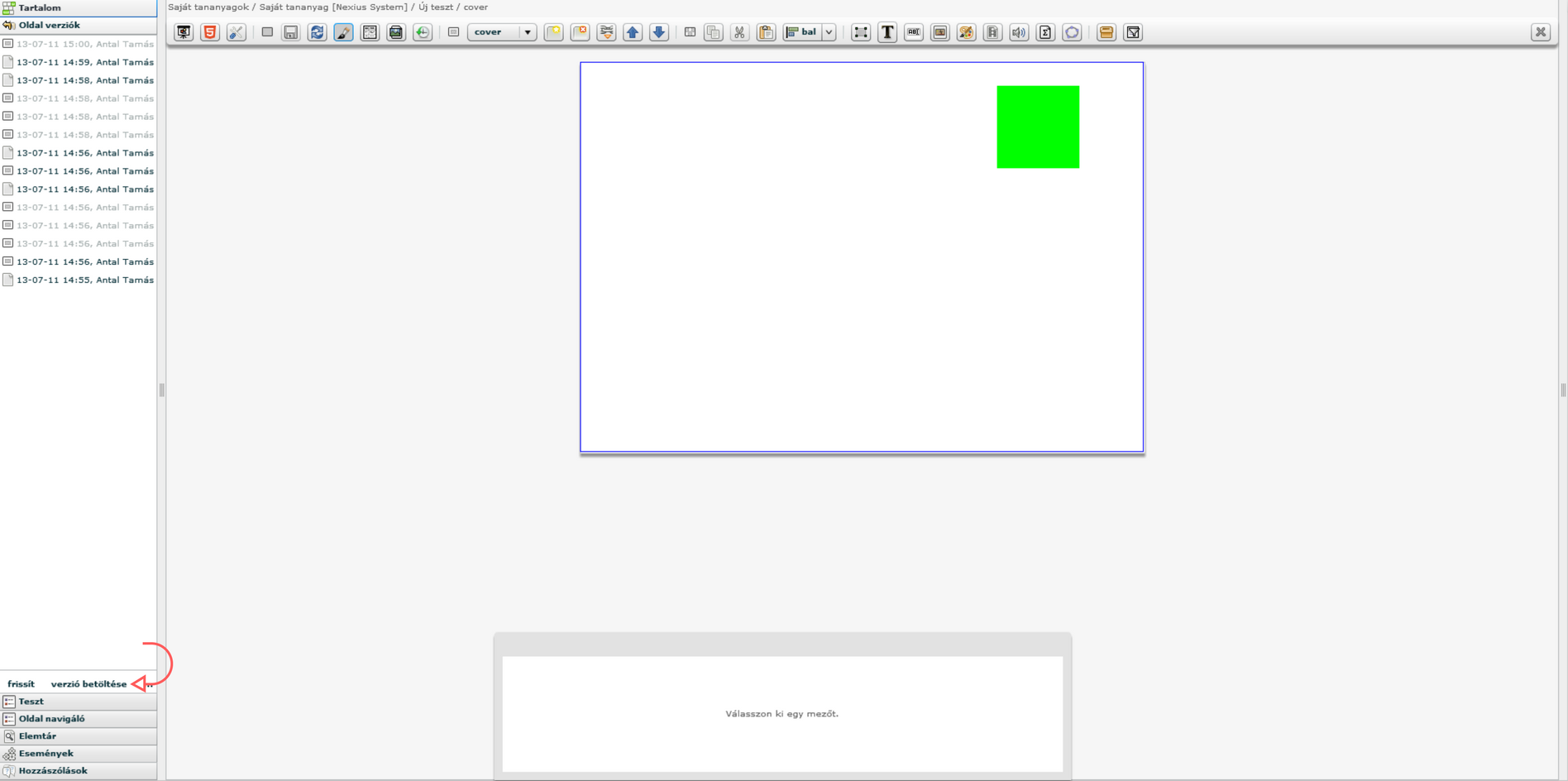The image size is (1568, 781).
Task: Click the scissors cut icon
Action: (x=739, y=32)
